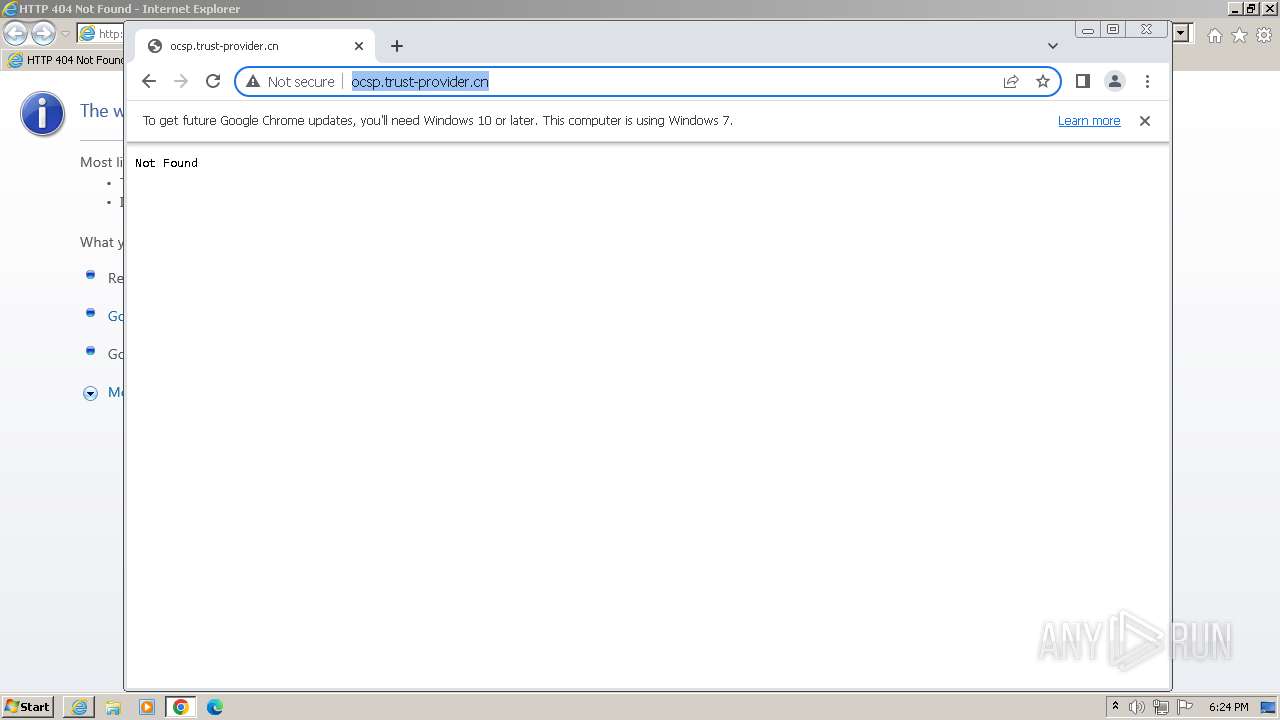Open Chrome's side panel
The image size is (1280, 720).
coord(1082,81)
